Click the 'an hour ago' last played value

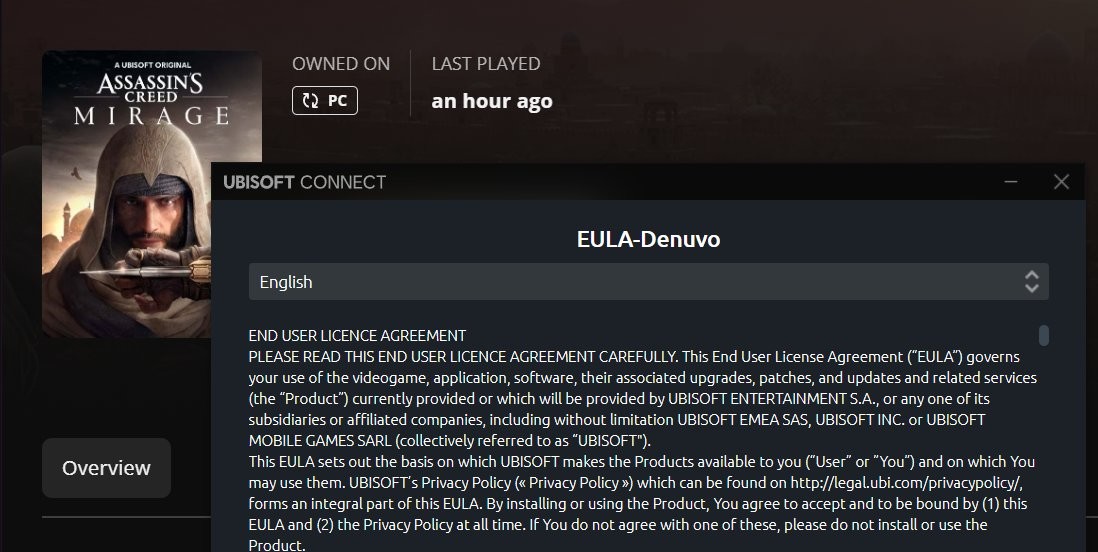click(492, 102)
